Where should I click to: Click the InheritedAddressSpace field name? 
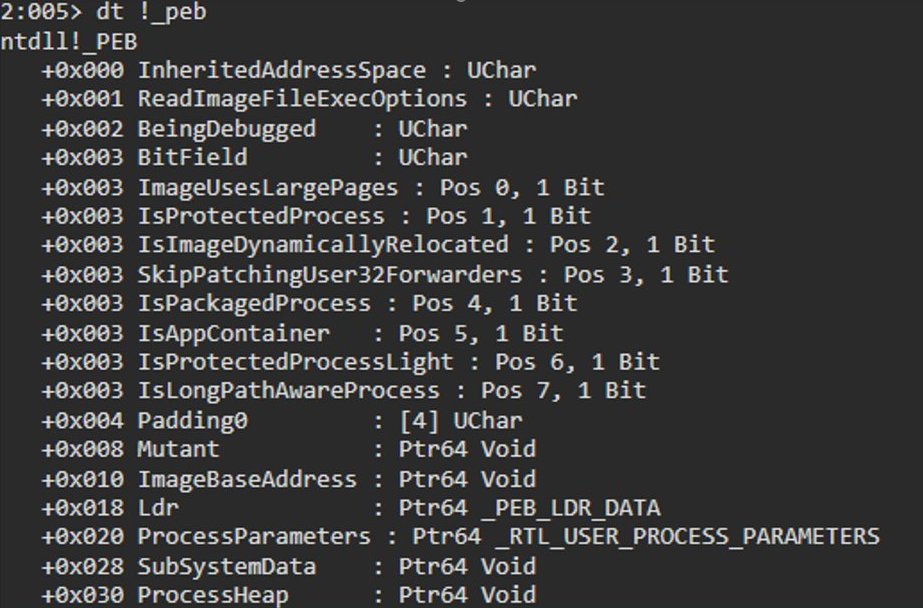(x=281, y=71)
